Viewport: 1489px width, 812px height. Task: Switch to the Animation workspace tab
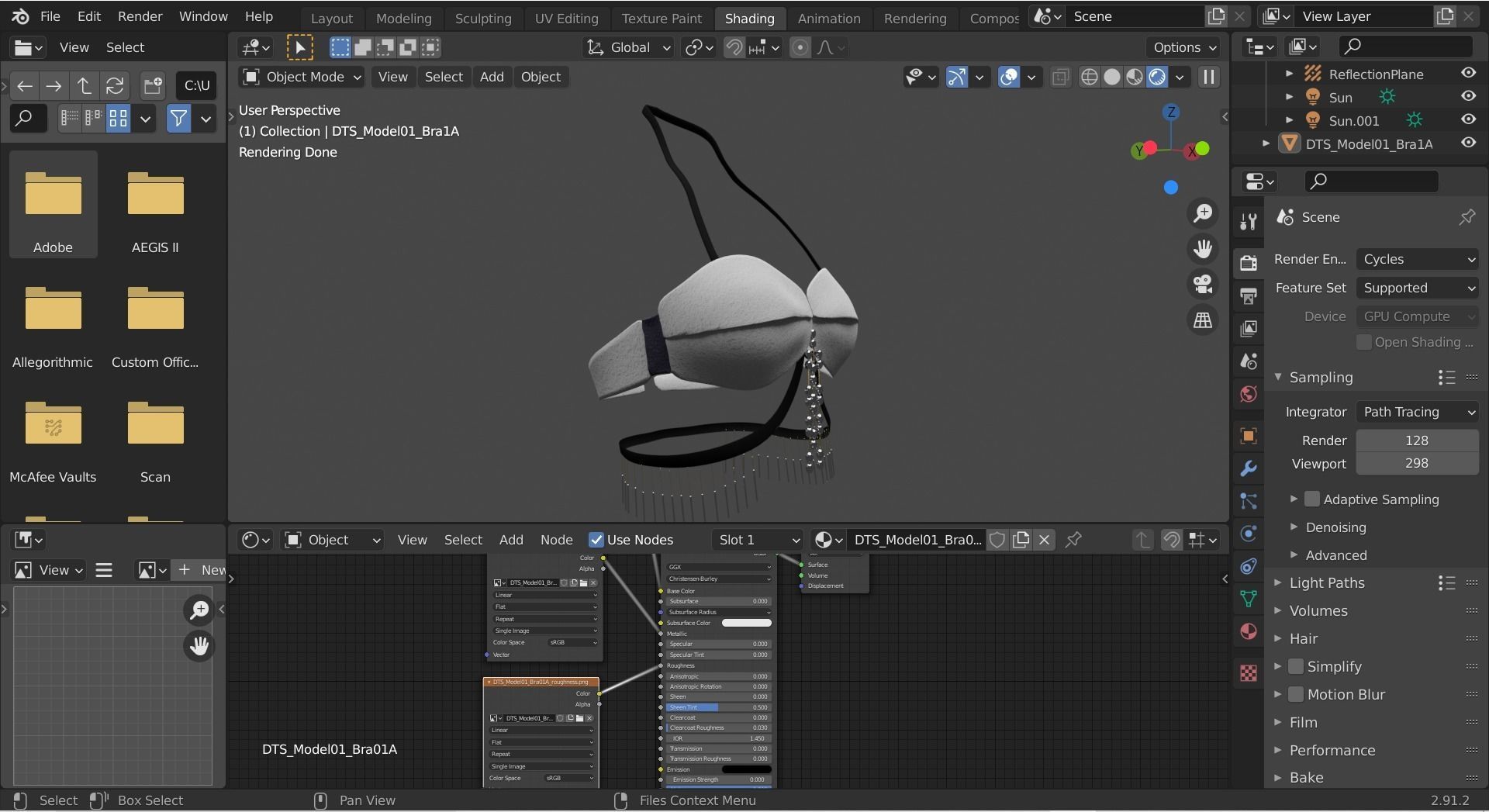point(829,19)
